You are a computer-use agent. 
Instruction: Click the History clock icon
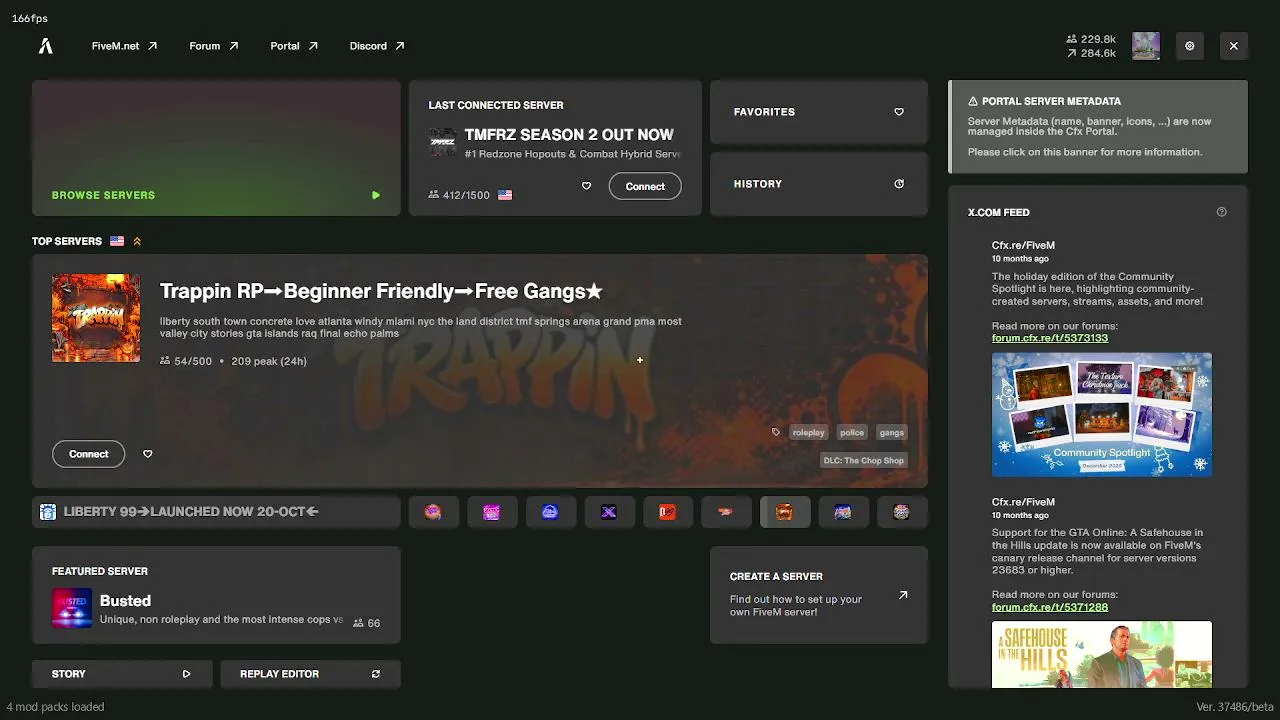coord(899,184)
